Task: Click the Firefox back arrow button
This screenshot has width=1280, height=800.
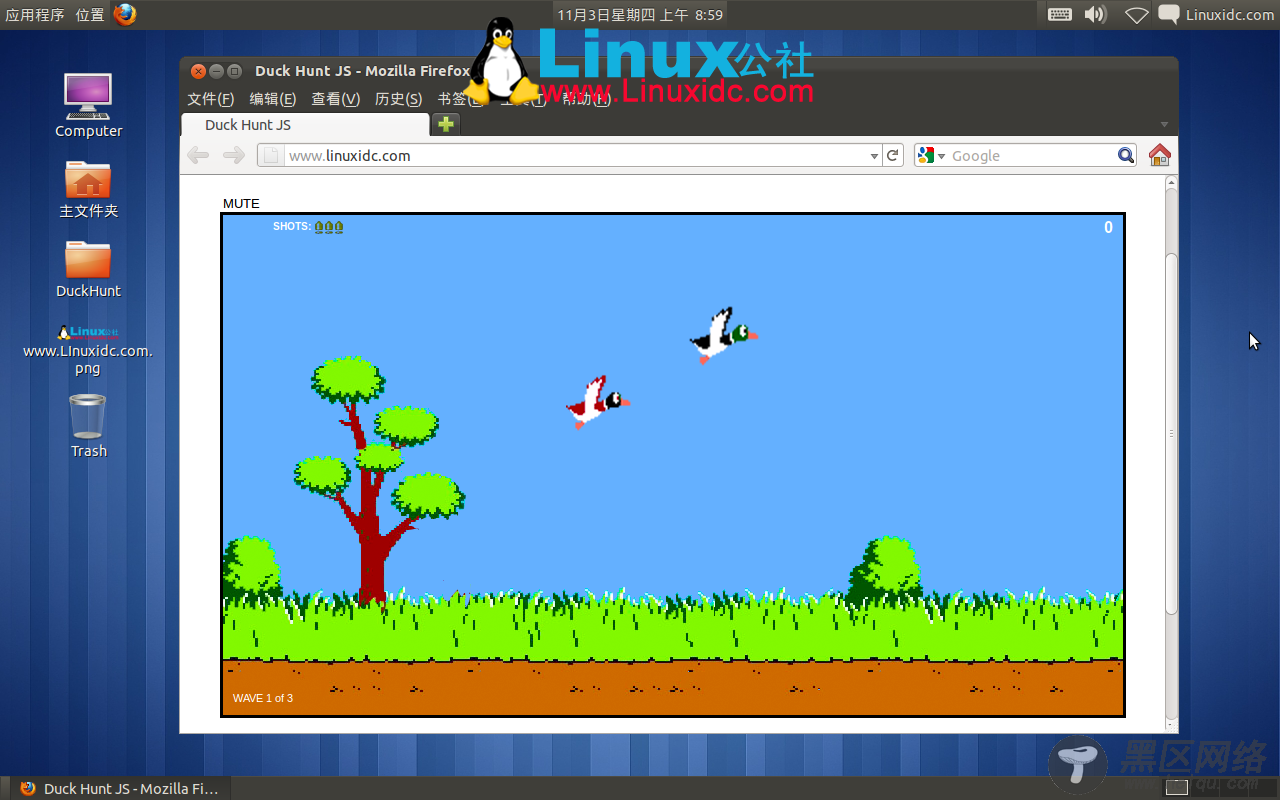Action: click(198, 155)
